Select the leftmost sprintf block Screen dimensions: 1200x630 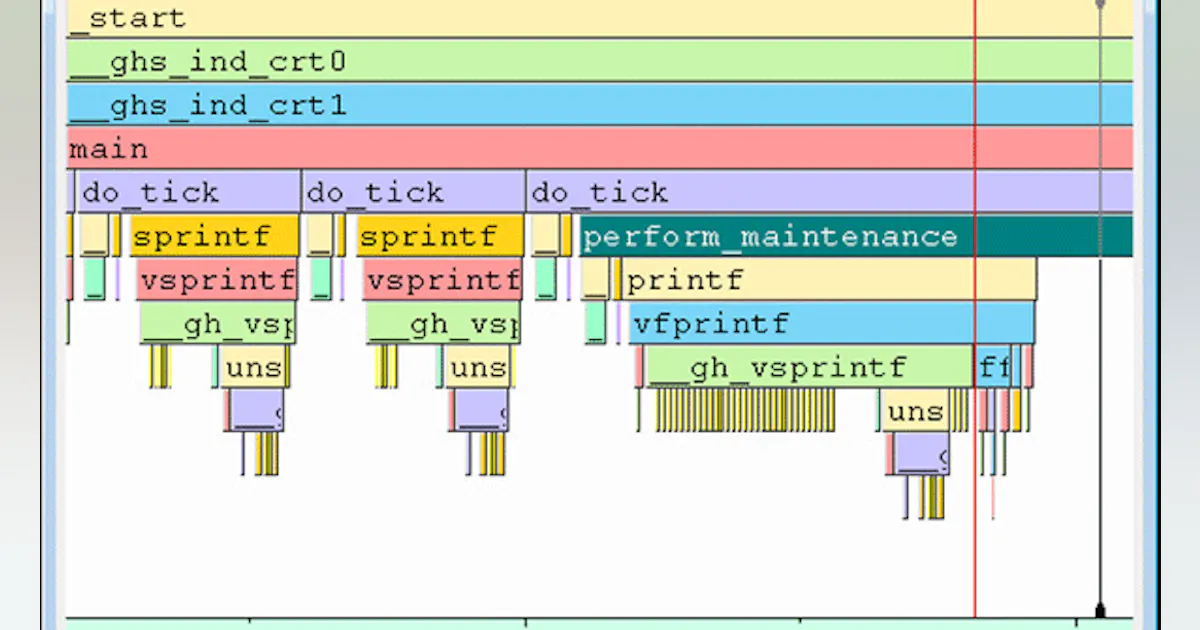(x=214, y=236)
